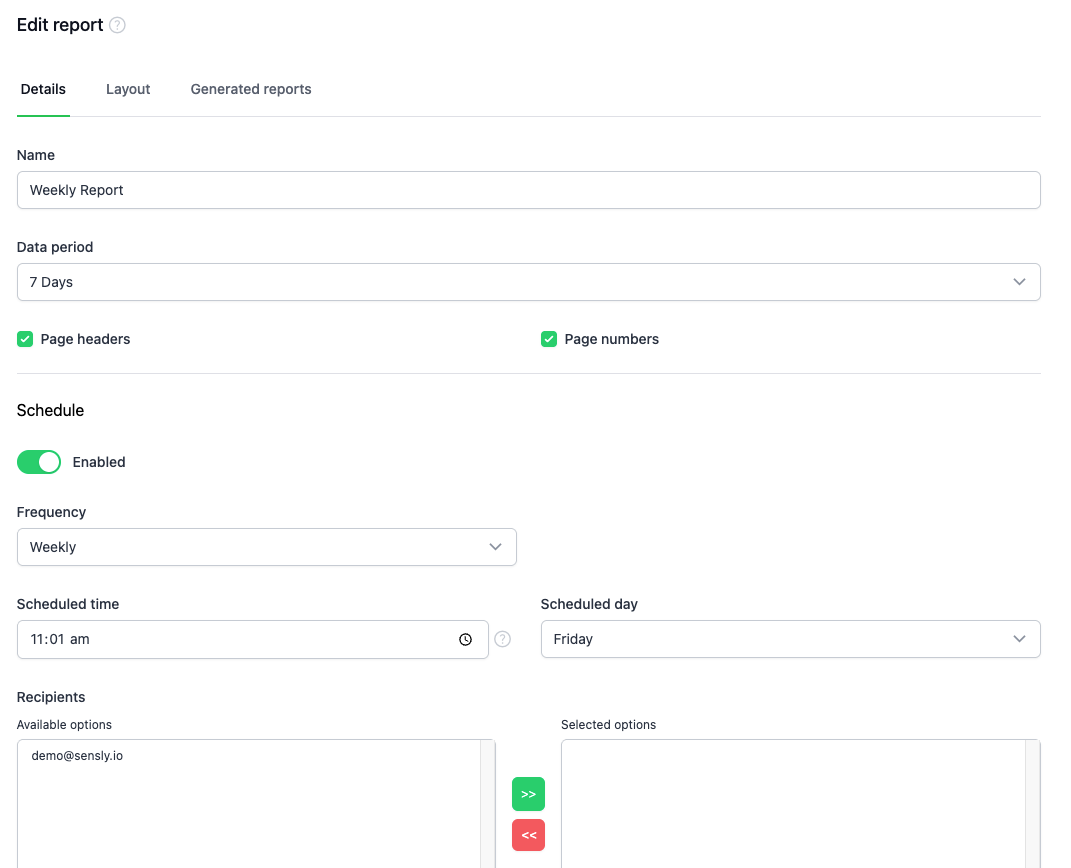This screenshot has width=1071, height=868.
Task: Switch to the Layout tab
Action: (127, 89)
